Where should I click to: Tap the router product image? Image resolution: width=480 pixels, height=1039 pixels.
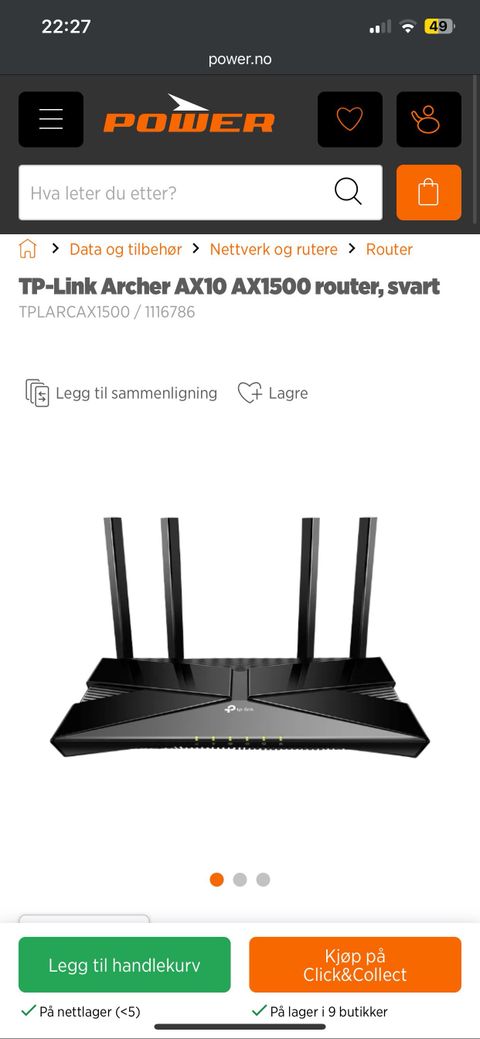pos(240,637)
